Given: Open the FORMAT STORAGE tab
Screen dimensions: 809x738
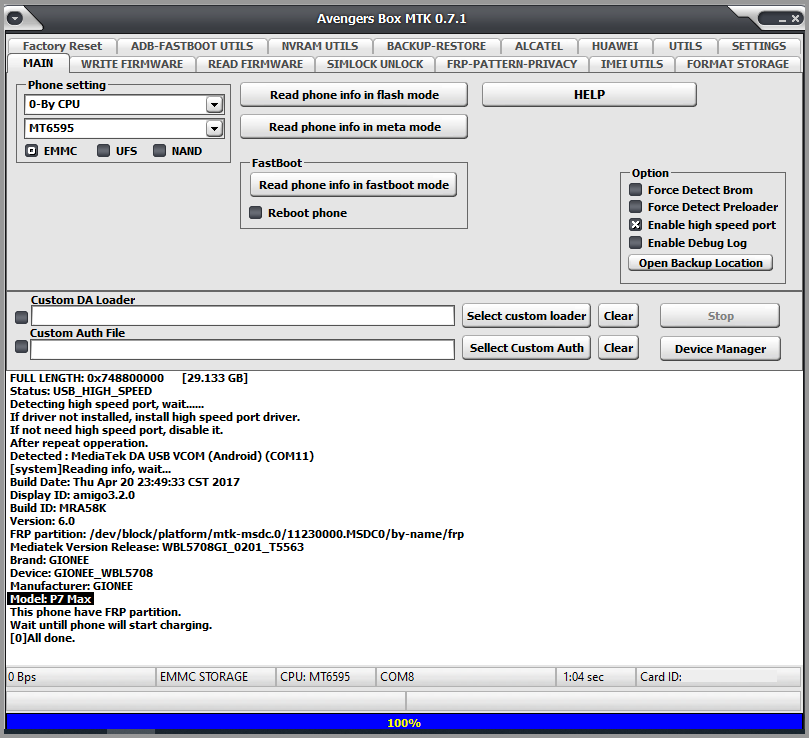Looking at the screenshot, I should point(738,64).
